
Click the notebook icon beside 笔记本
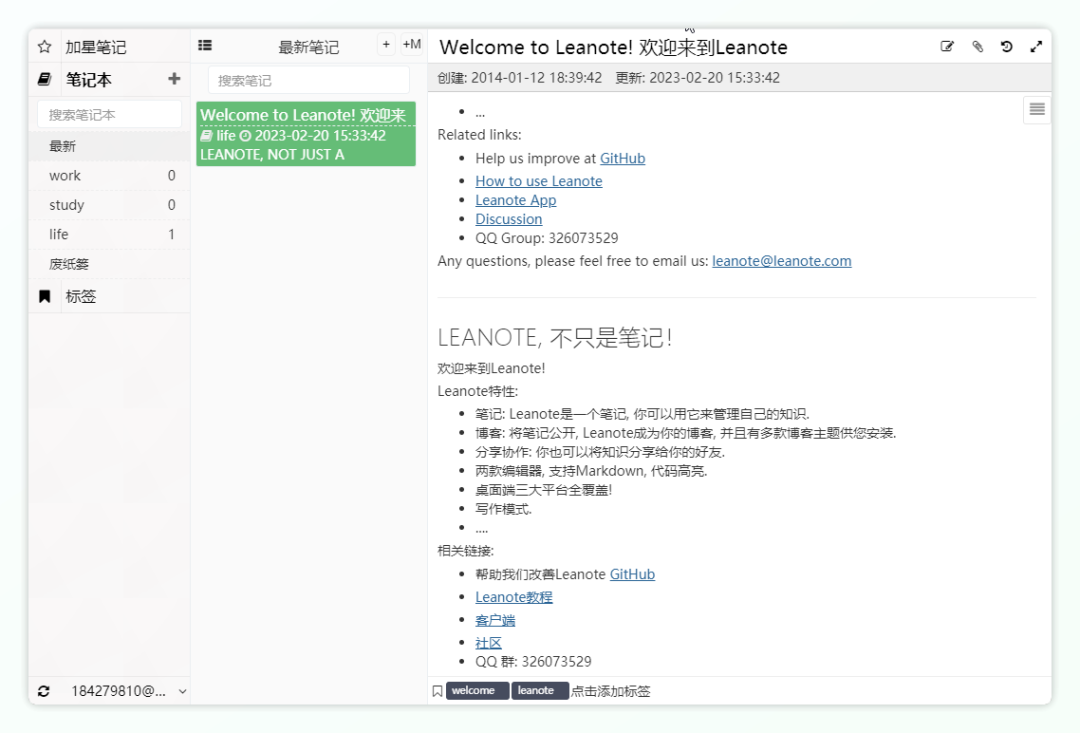tap(45, 79)
